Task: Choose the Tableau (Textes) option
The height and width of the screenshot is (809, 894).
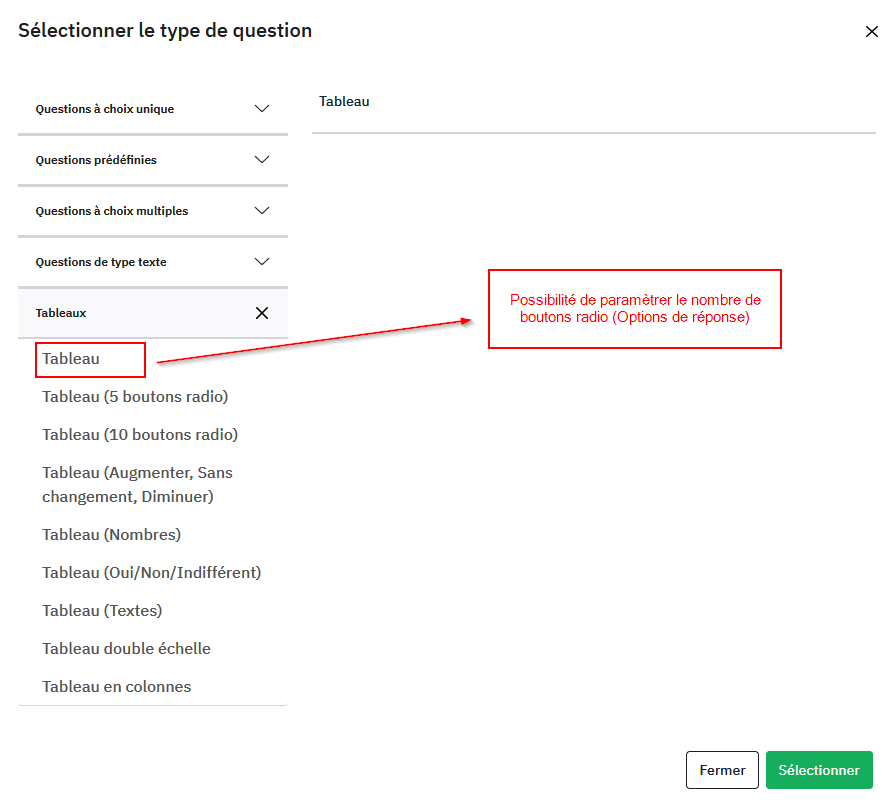Action: coord(102,611)
